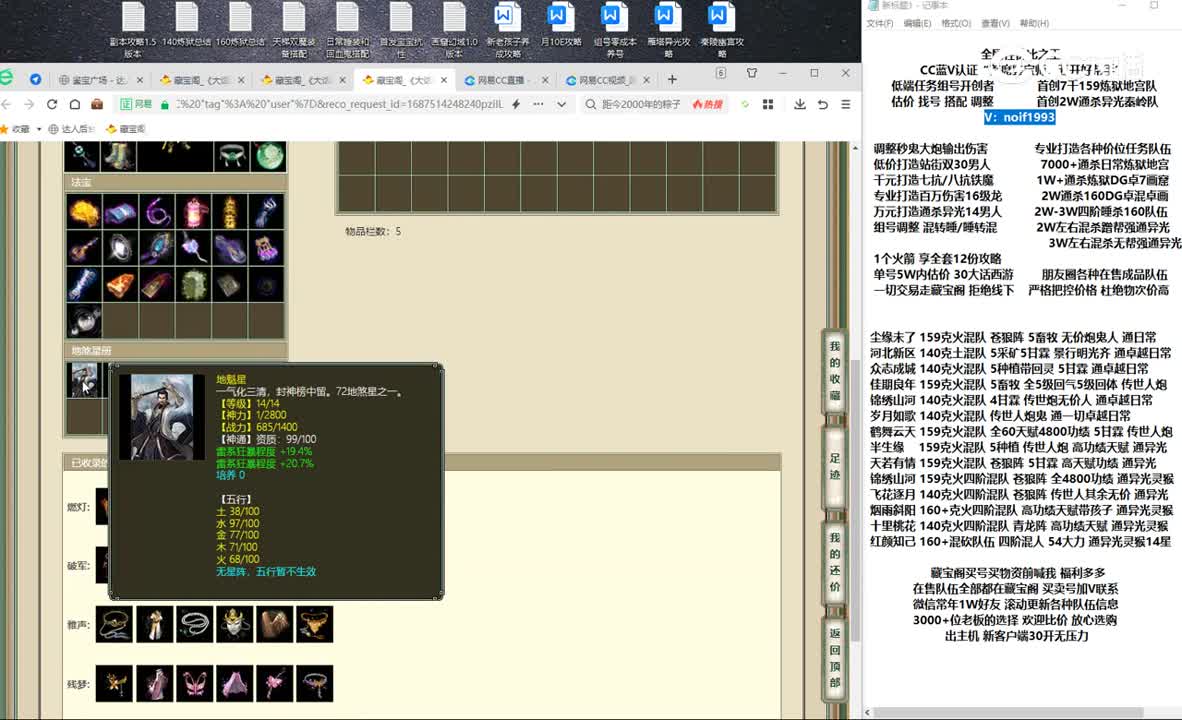Close the 鉴宝广场 tab
Image resolution: width=1182 pixels, height=720 pixels.
(x=139, y=80)
